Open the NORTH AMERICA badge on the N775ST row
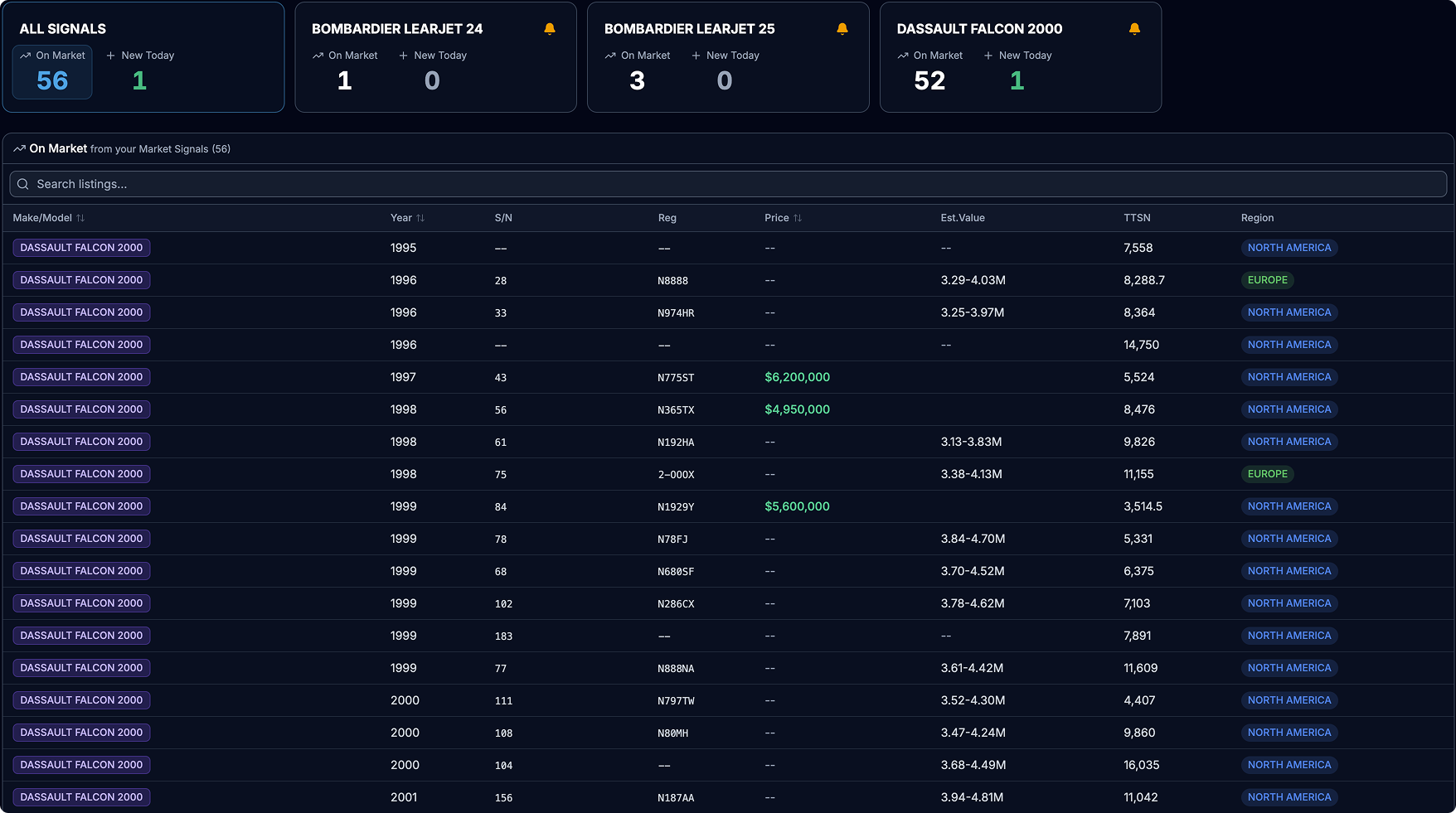This screenshot has height=813, width=1456. point(1289,377)
